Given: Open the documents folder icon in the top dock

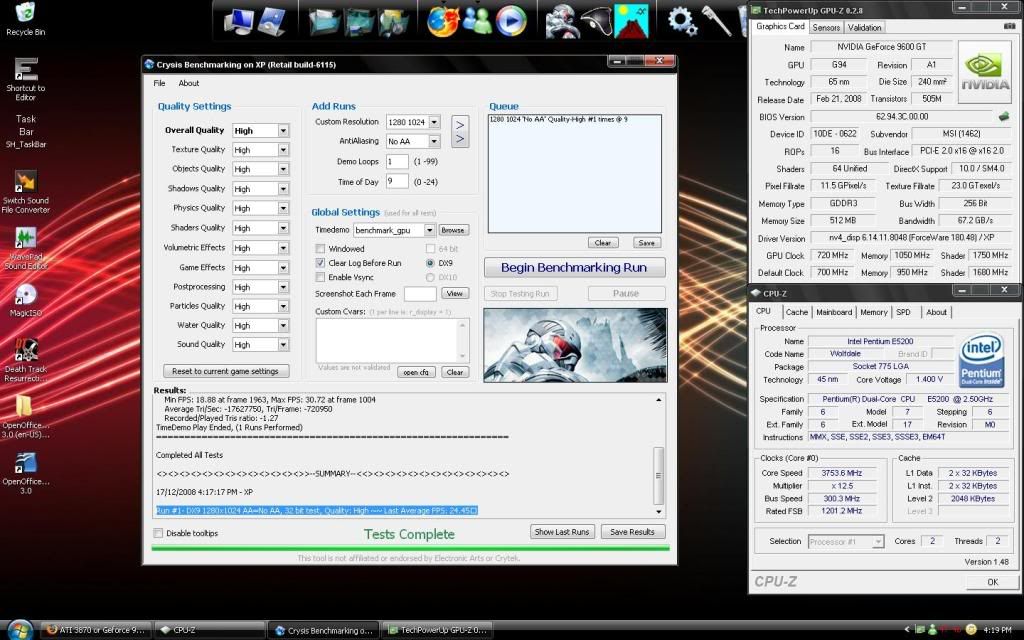Looking at the screenshot, I should pyautogui.click(x=323, y=21).
